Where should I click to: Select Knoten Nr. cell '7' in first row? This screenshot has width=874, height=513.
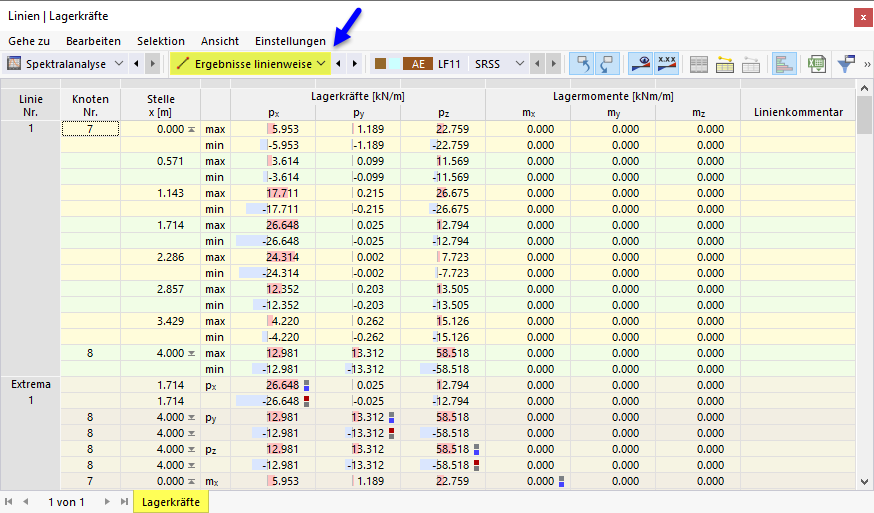(90, 129)
